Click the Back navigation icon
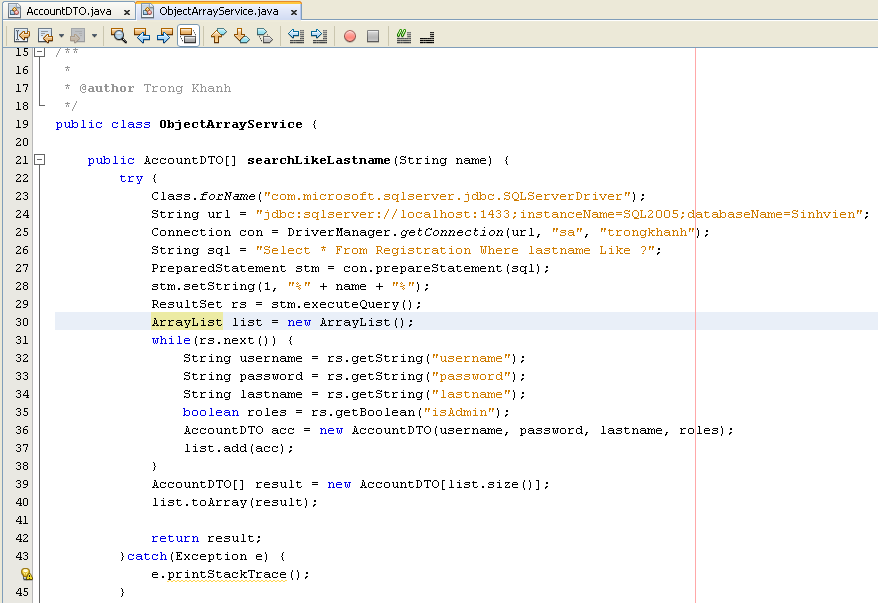The height and width of the screenshot is (603, 878). (45, 36)
